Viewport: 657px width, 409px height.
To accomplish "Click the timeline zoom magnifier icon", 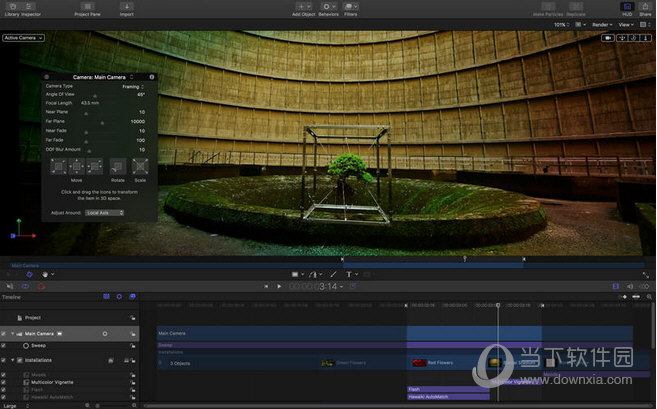I will click(649, 297).
